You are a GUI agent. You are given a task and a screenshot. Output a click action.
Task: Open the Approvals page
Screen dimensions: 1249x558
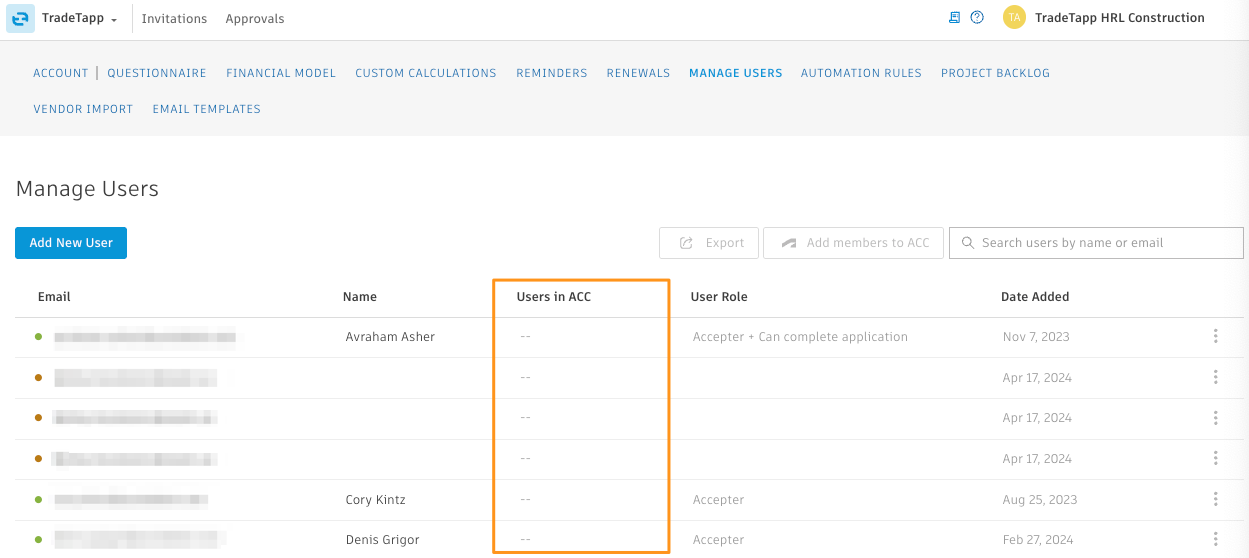[x=255, y=18]
